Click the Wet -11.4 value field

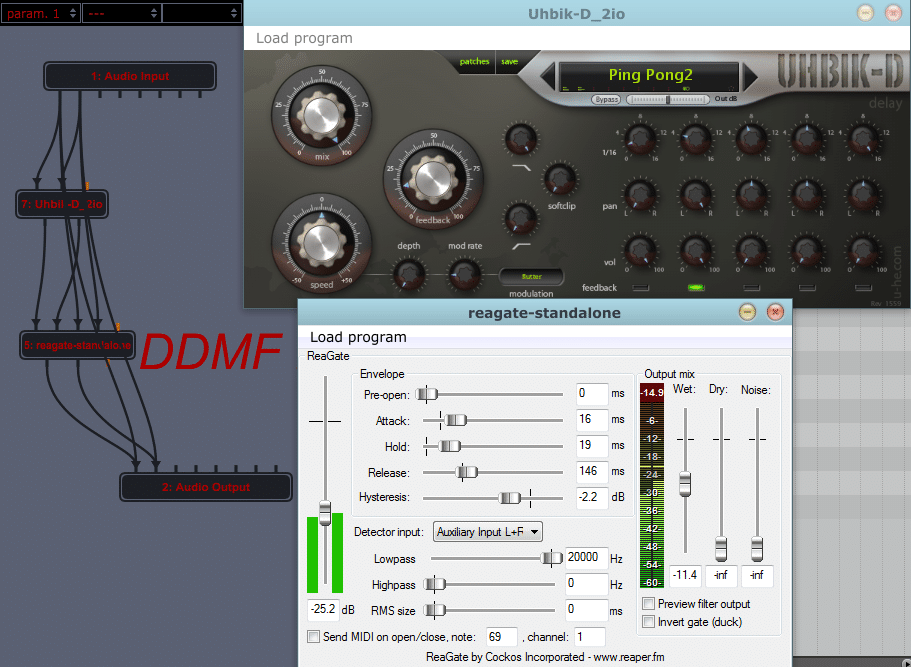click(x=685, y=575)
